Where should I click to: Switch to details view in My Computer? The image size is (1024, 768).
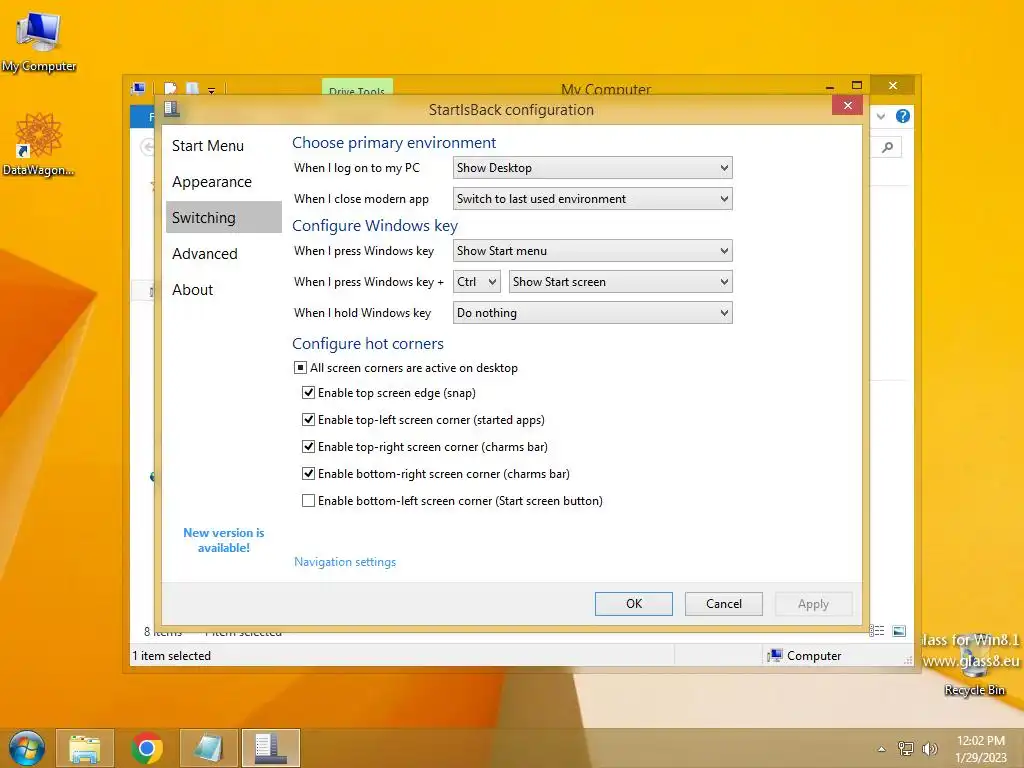[x=877, y=631]
